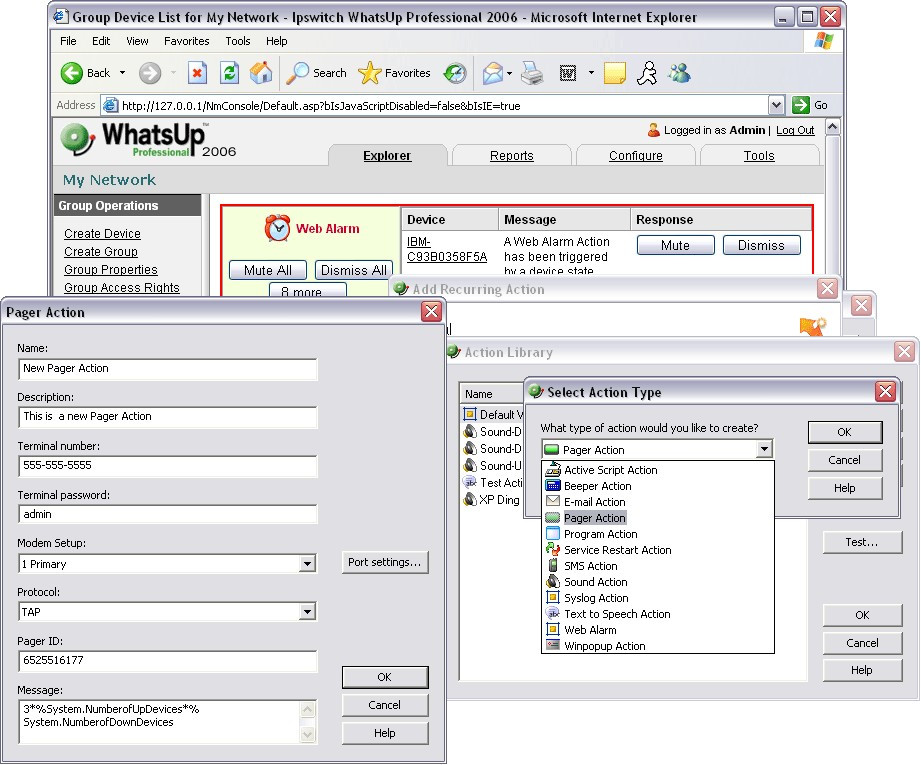Open the Group Properties link
Image resolution: width=921 pixels, height=765 pixels.
111,270
